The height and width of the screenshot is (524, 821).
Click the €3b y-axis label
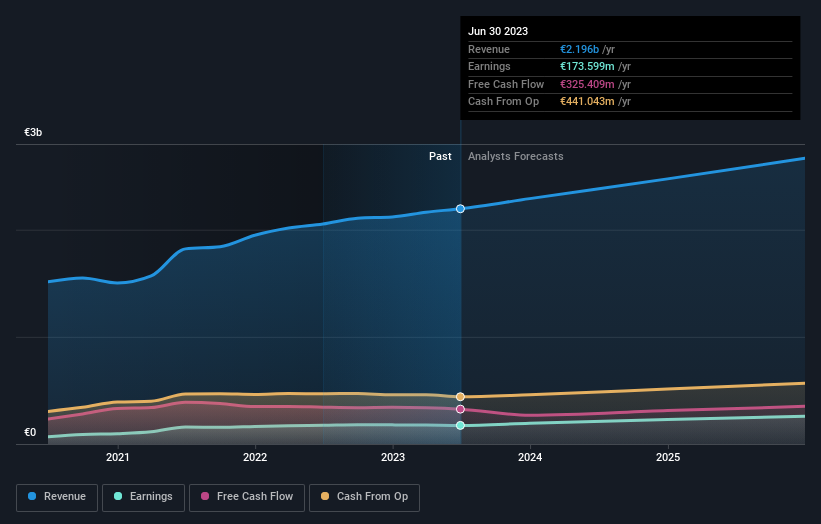33,132
